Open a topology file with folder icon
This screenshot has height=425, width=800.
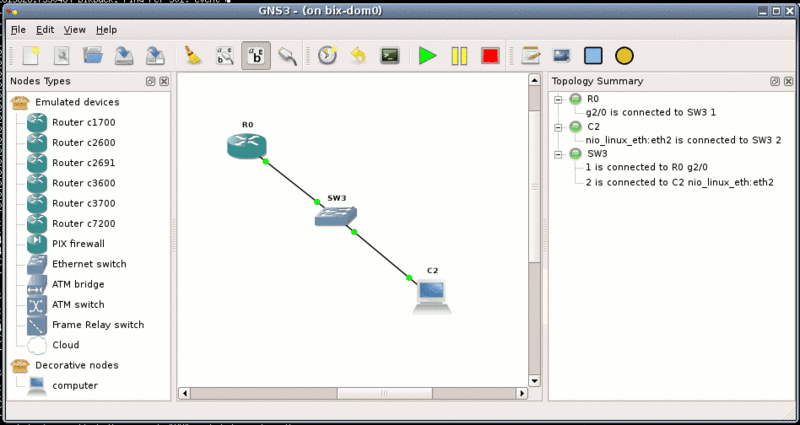coord(93,56)
